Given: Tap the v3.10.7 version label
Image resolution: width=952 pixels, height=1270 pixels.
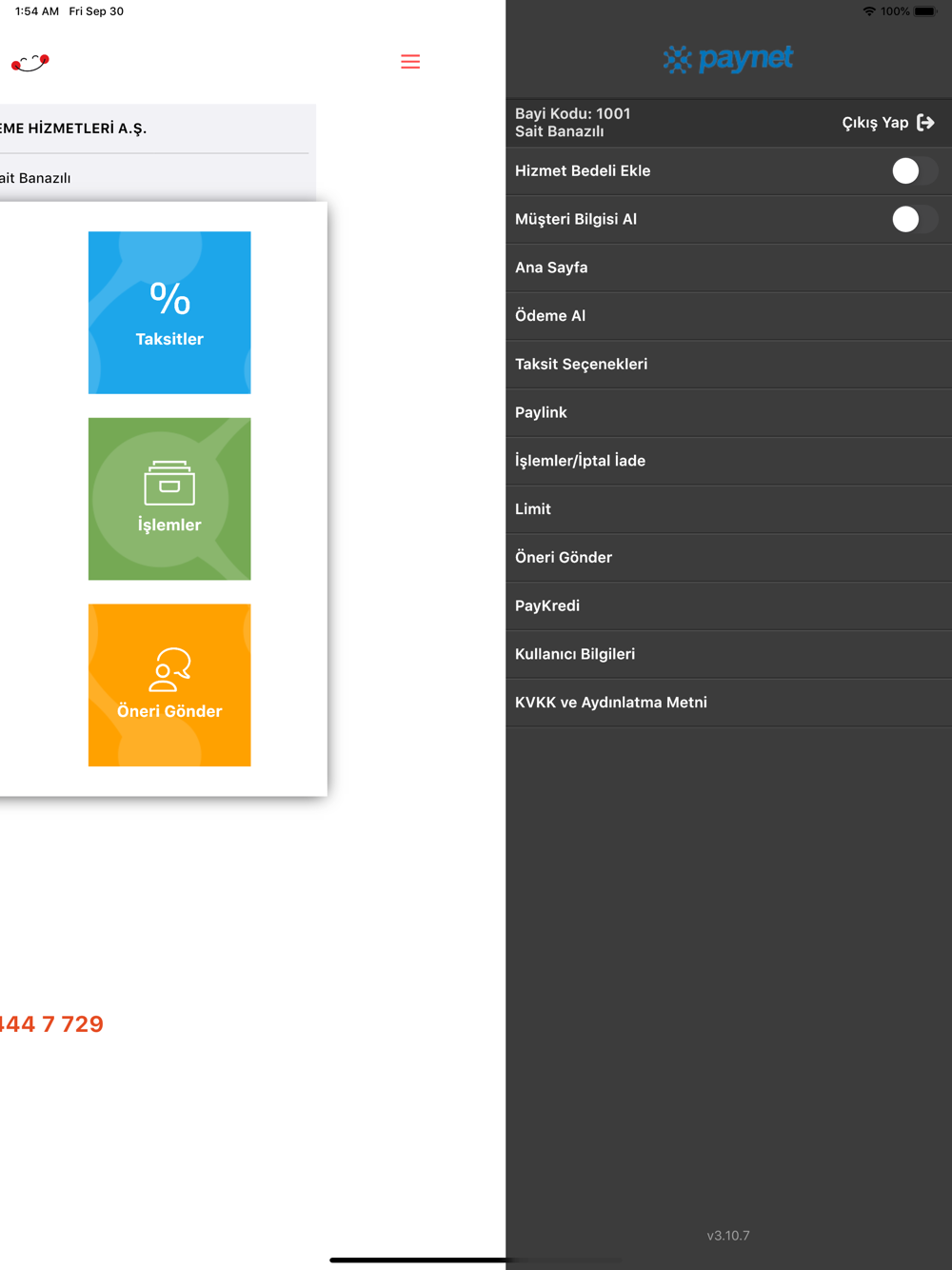Looking at the screenshot, I should pyautogui.click(x=728, y=1236).
